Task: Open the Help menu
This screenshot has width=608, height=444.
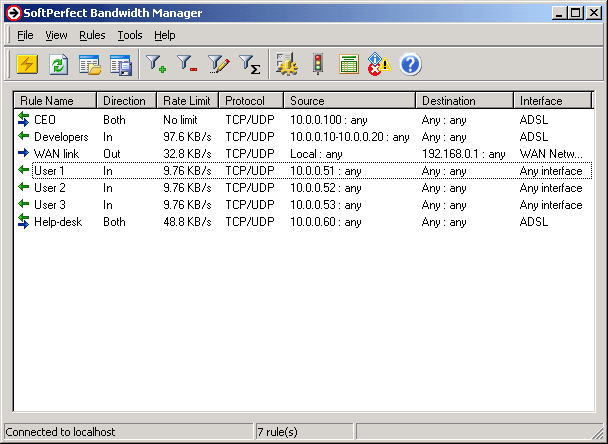Action: pos(165,35)
